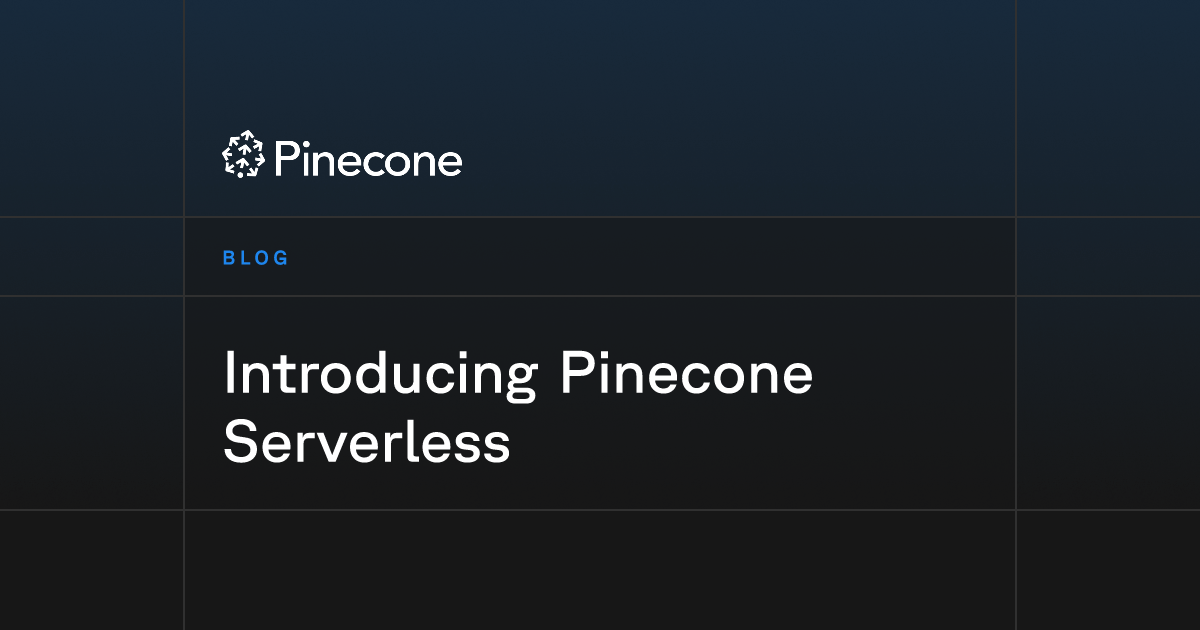Click the top arrow in the Pinecone logo
This screenshot has width=1200, height=630.
pyautogui.click(x=243, y=140)
